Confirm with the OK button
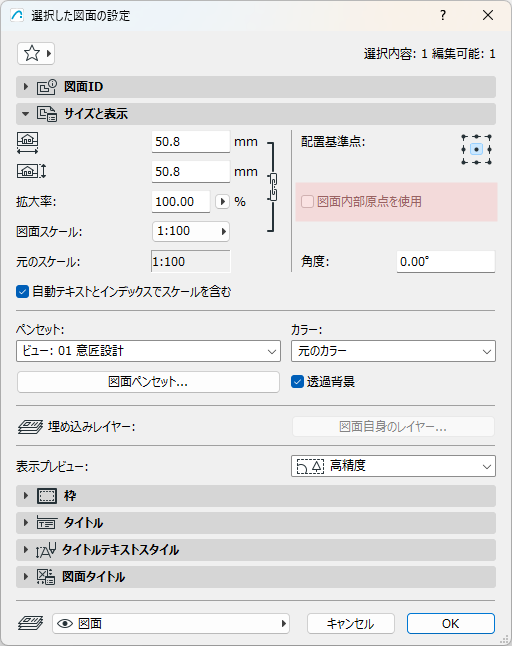 coord(451,624)
